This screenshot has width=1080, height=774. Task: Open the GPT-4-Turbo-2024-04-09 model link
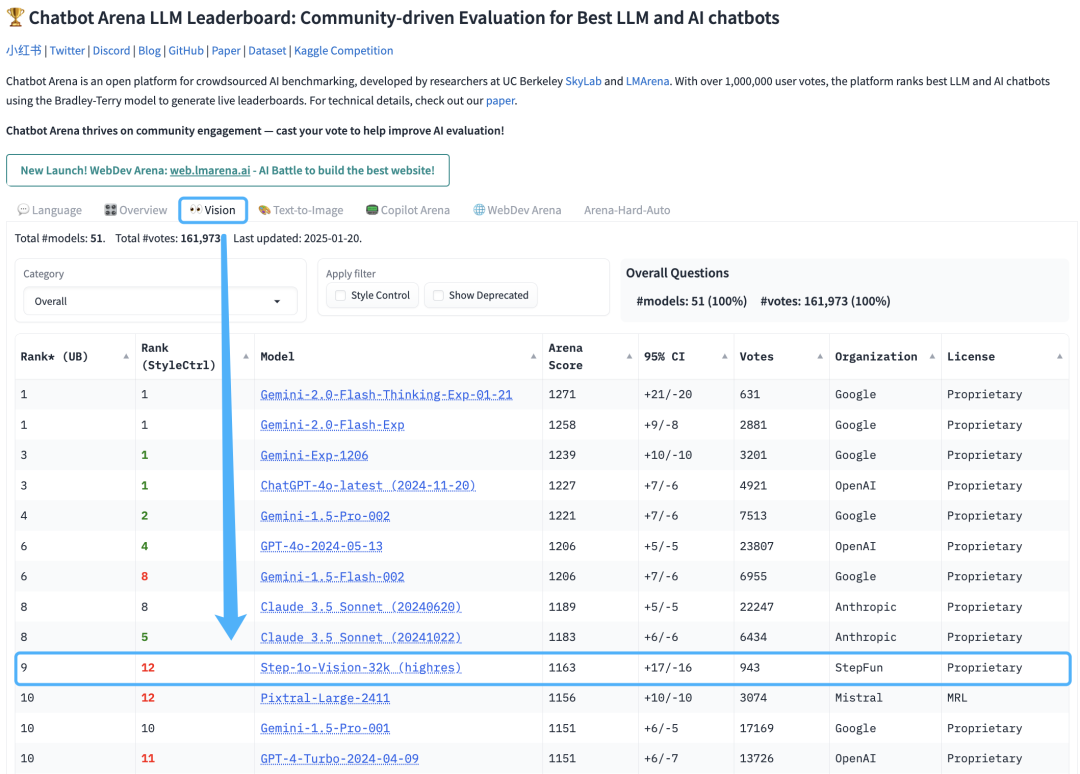click(340, 758)
